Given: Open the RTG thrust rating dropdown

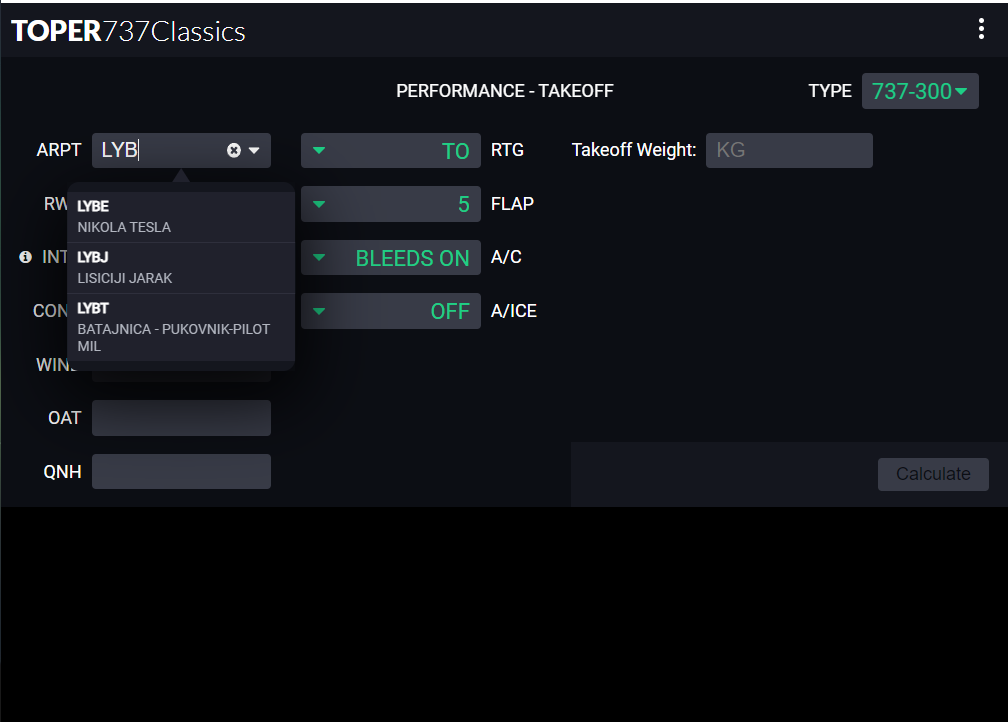Looking at the screenshot, I should [390, 151].
